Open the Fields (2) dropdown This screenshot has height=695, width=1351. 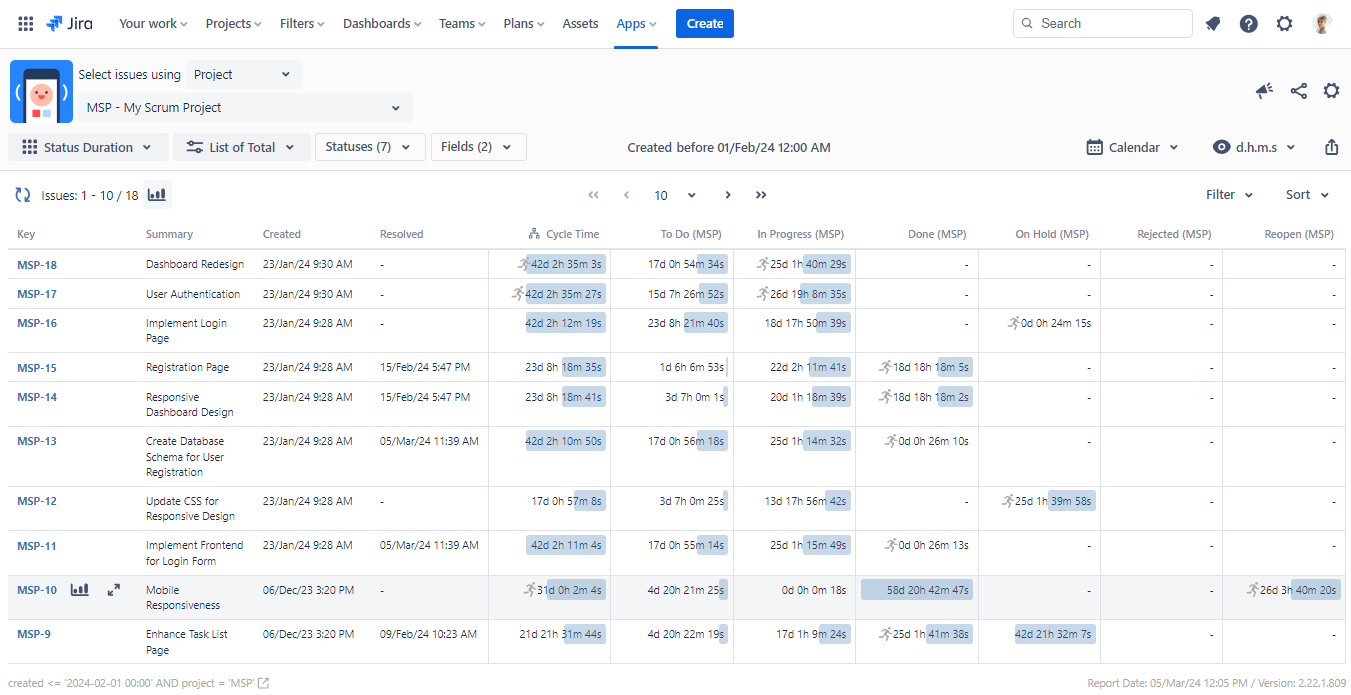(x=480, y=146)
